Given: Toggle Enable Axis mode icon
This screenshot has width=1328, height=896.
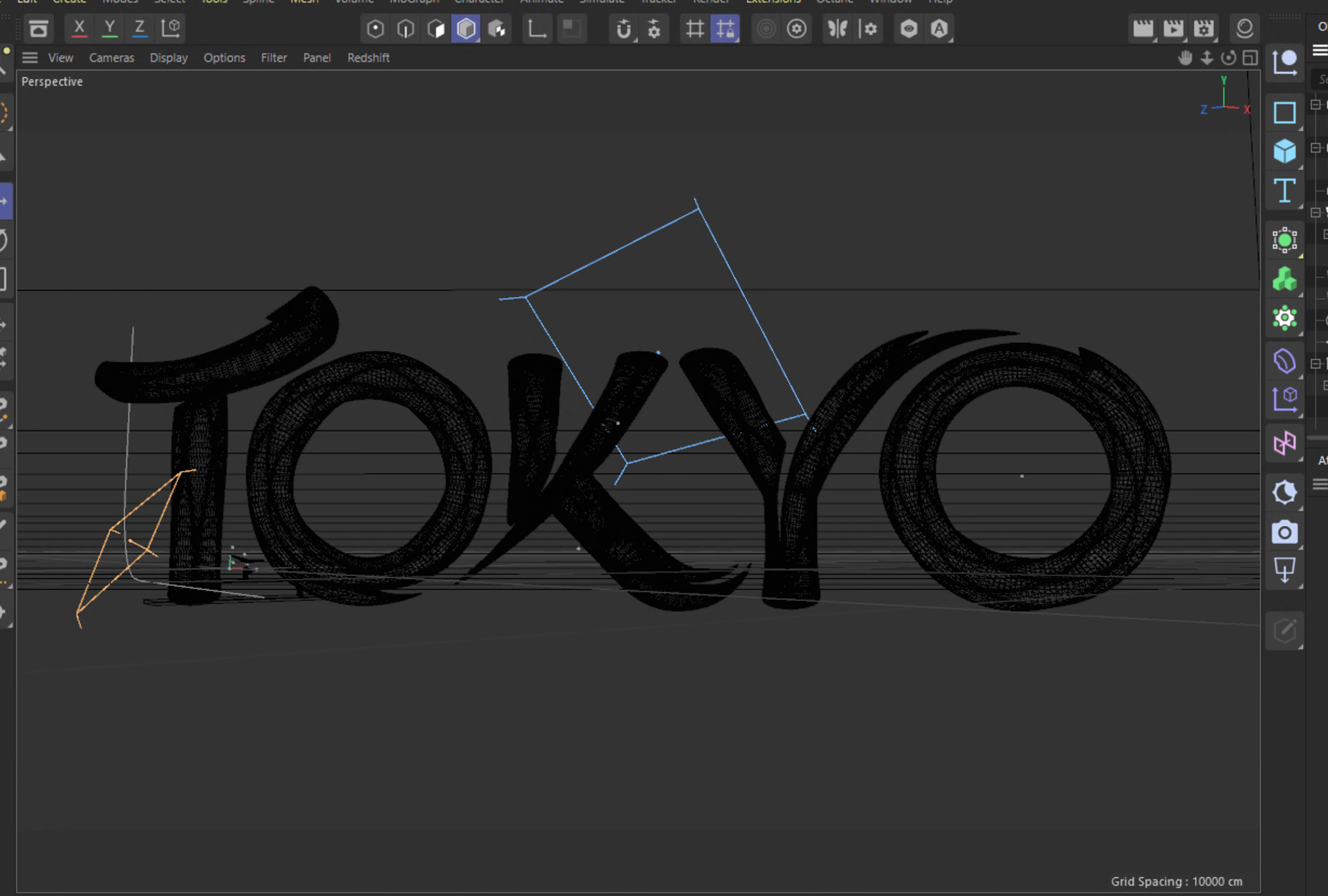Looking at the screenshot, I should (537, 28).
